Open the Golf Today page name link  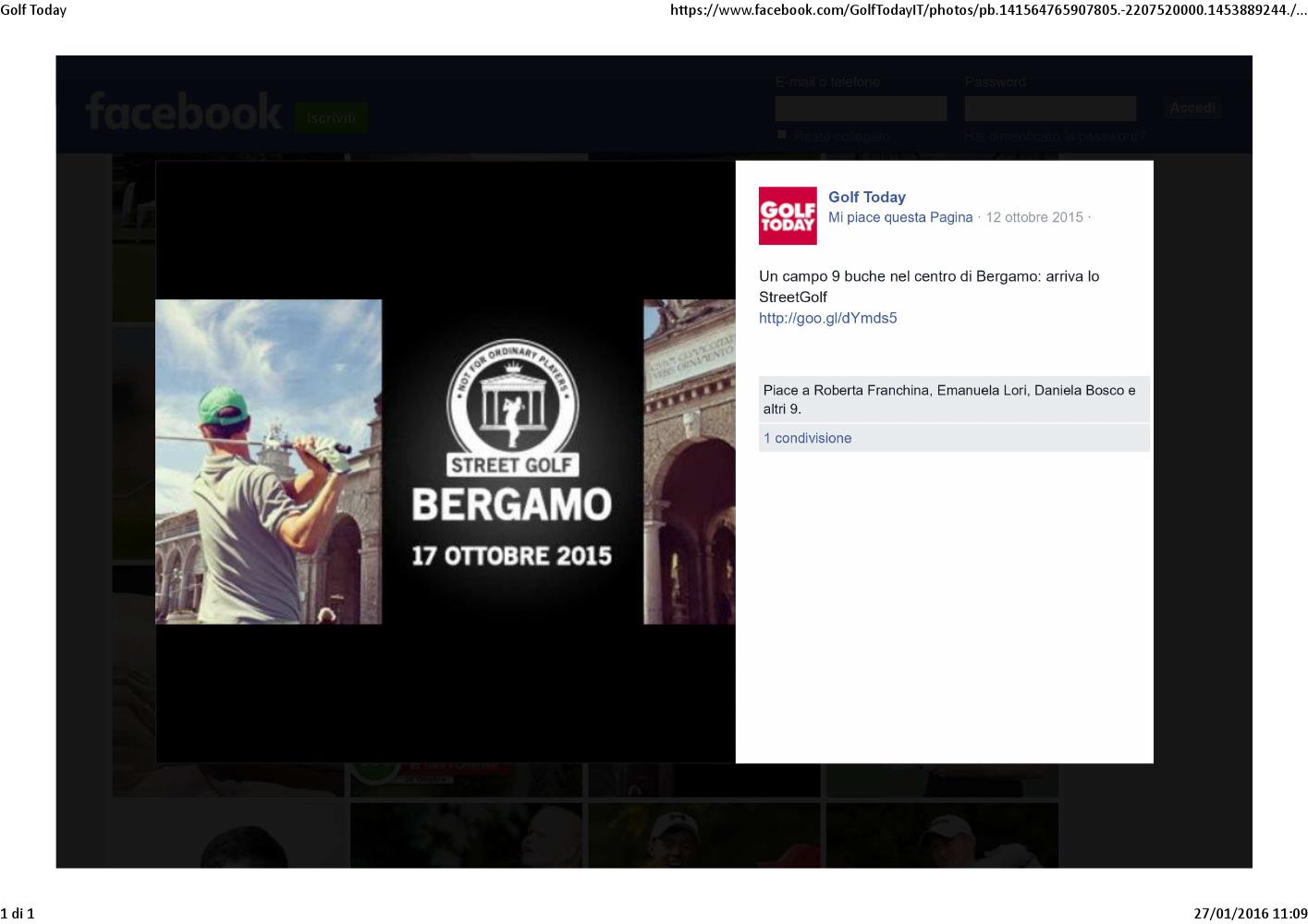click(867, 197)
